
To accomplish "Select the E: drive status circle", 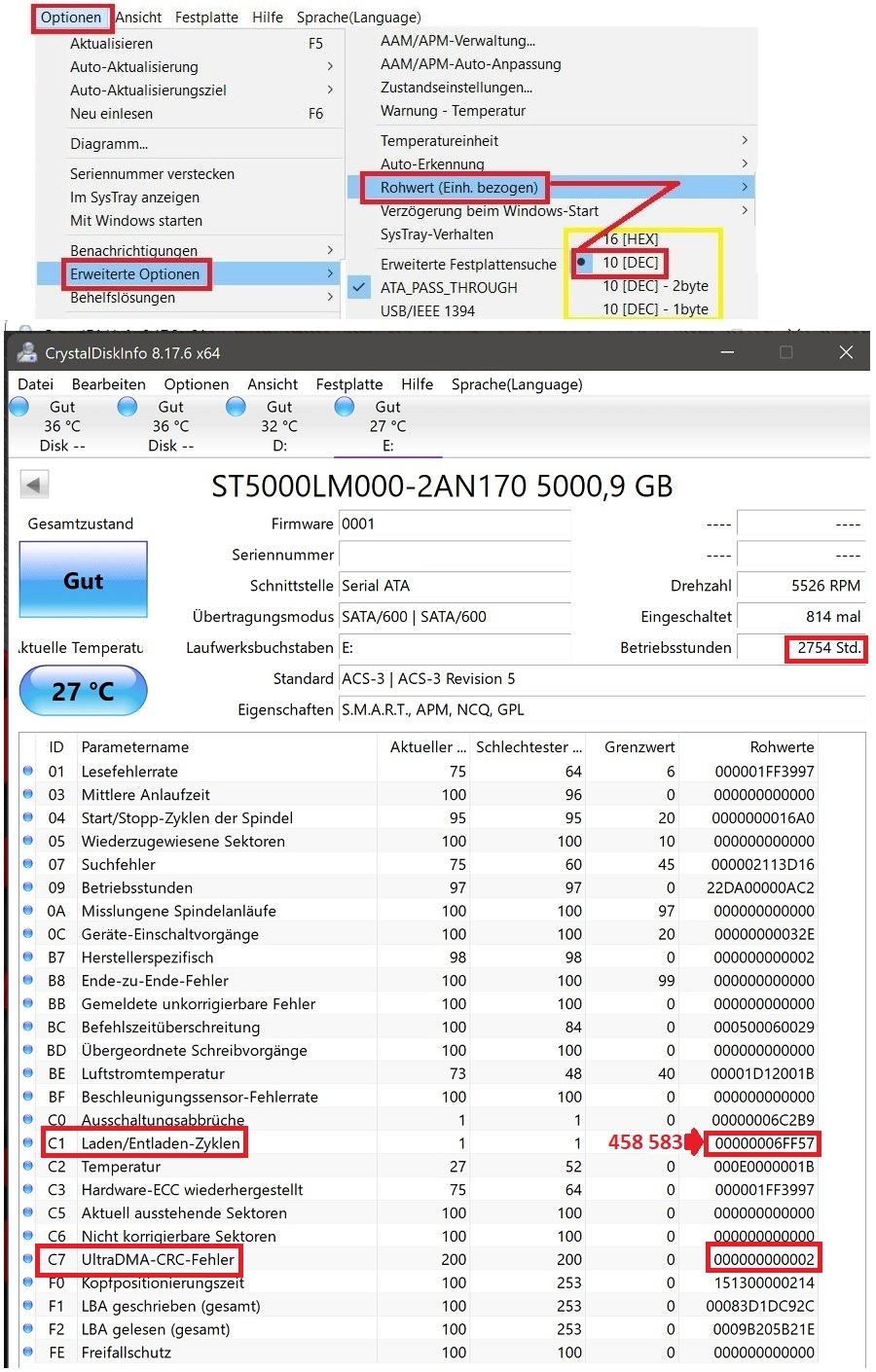I will click(x=345, y=407).
